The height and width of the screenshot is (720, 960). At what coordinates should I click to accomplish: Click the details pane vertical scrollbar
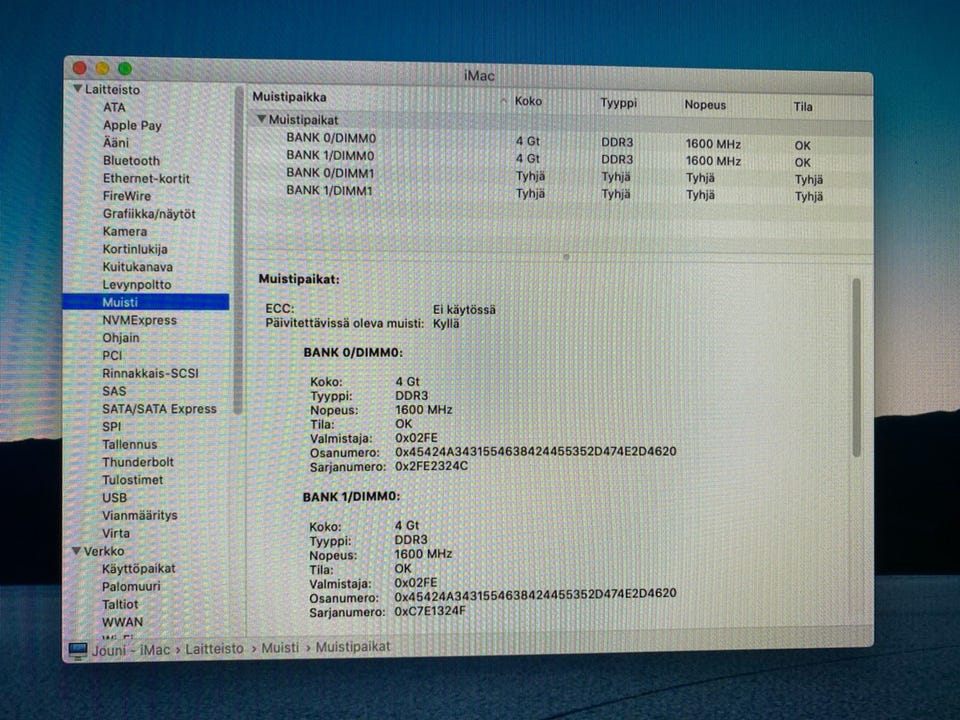point(856,367)
